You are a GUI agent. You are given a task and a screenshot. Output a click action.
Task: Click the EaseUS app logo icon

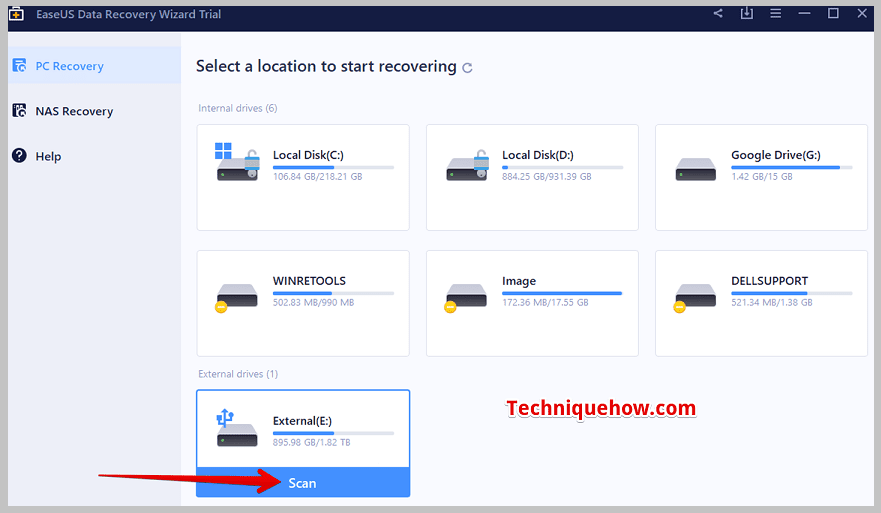click(x=16, y=14)
